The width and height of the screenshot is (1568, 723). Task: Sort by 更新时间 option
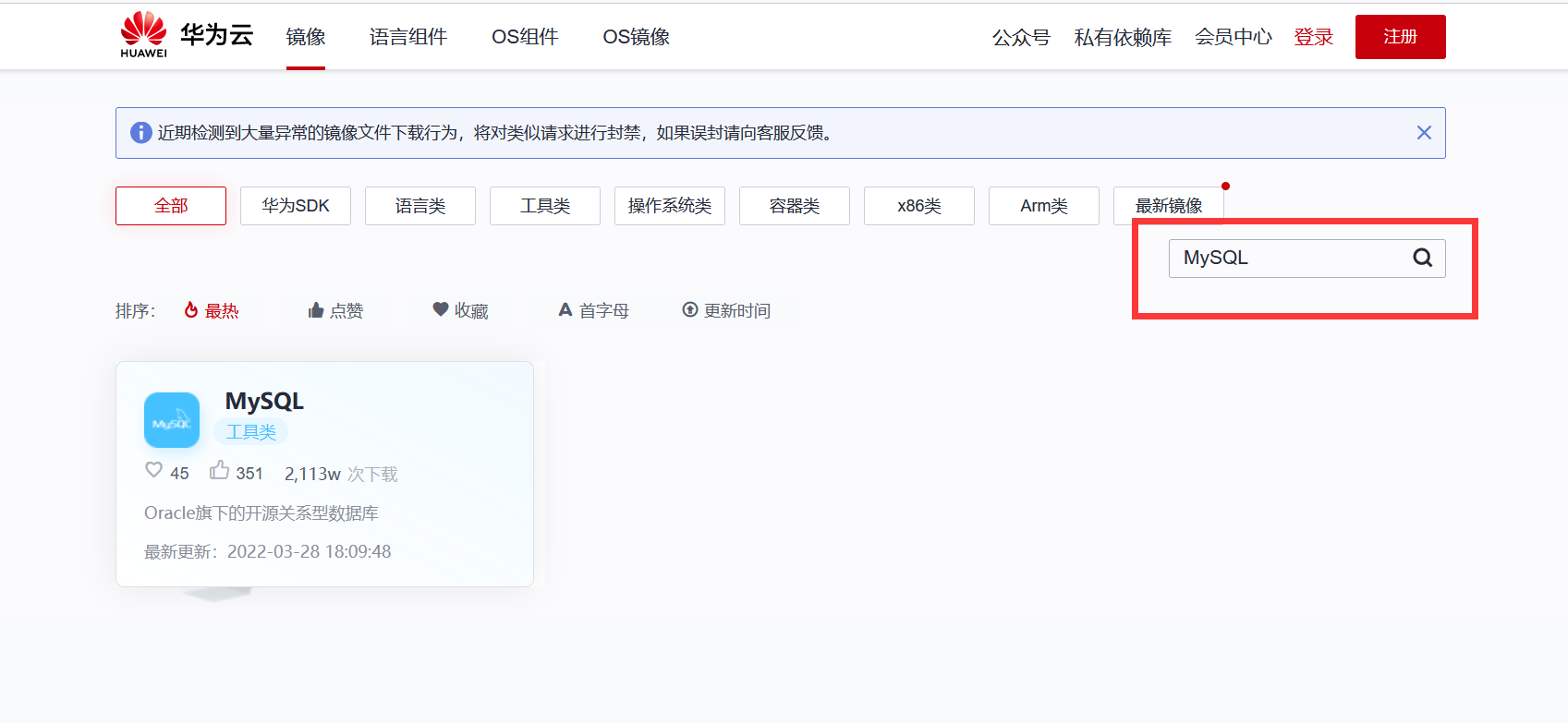[x=726, y=311]
